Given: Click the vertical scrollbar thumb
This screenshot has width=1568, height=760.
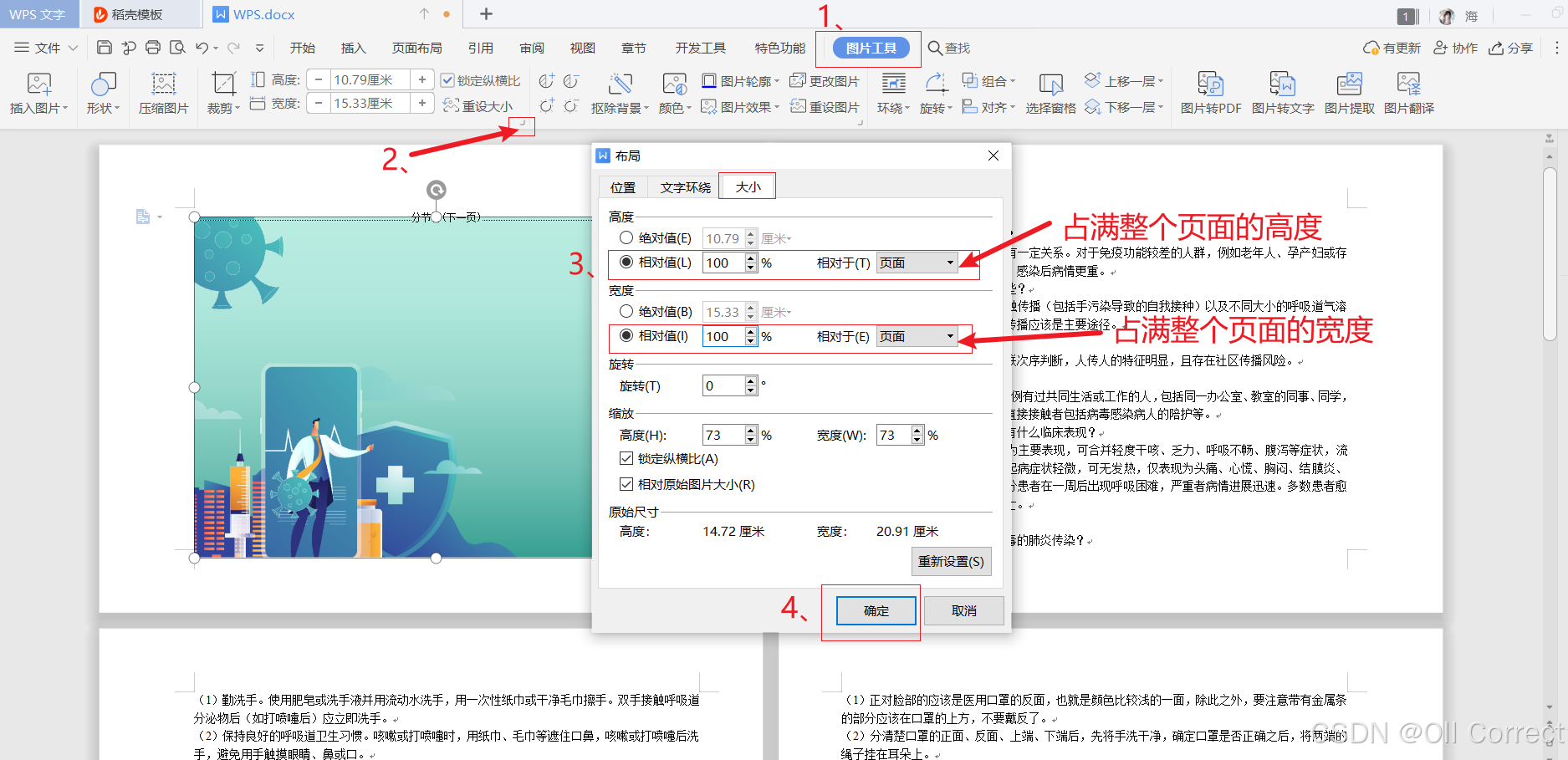Looking at the screenshot, I should [x=1550, y=254].
